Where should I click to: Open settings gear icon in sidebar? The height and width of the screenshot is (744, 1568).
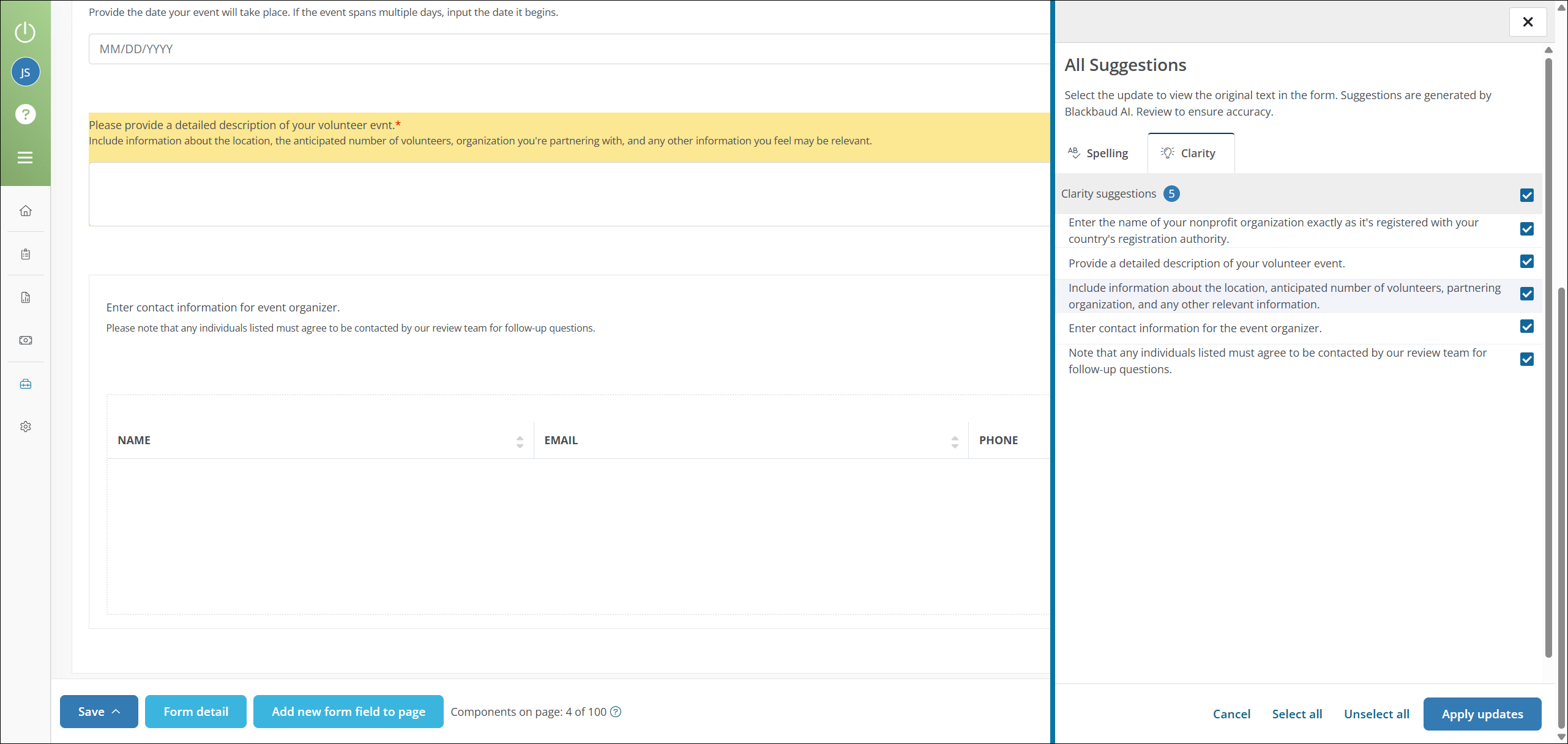point(25,426)
